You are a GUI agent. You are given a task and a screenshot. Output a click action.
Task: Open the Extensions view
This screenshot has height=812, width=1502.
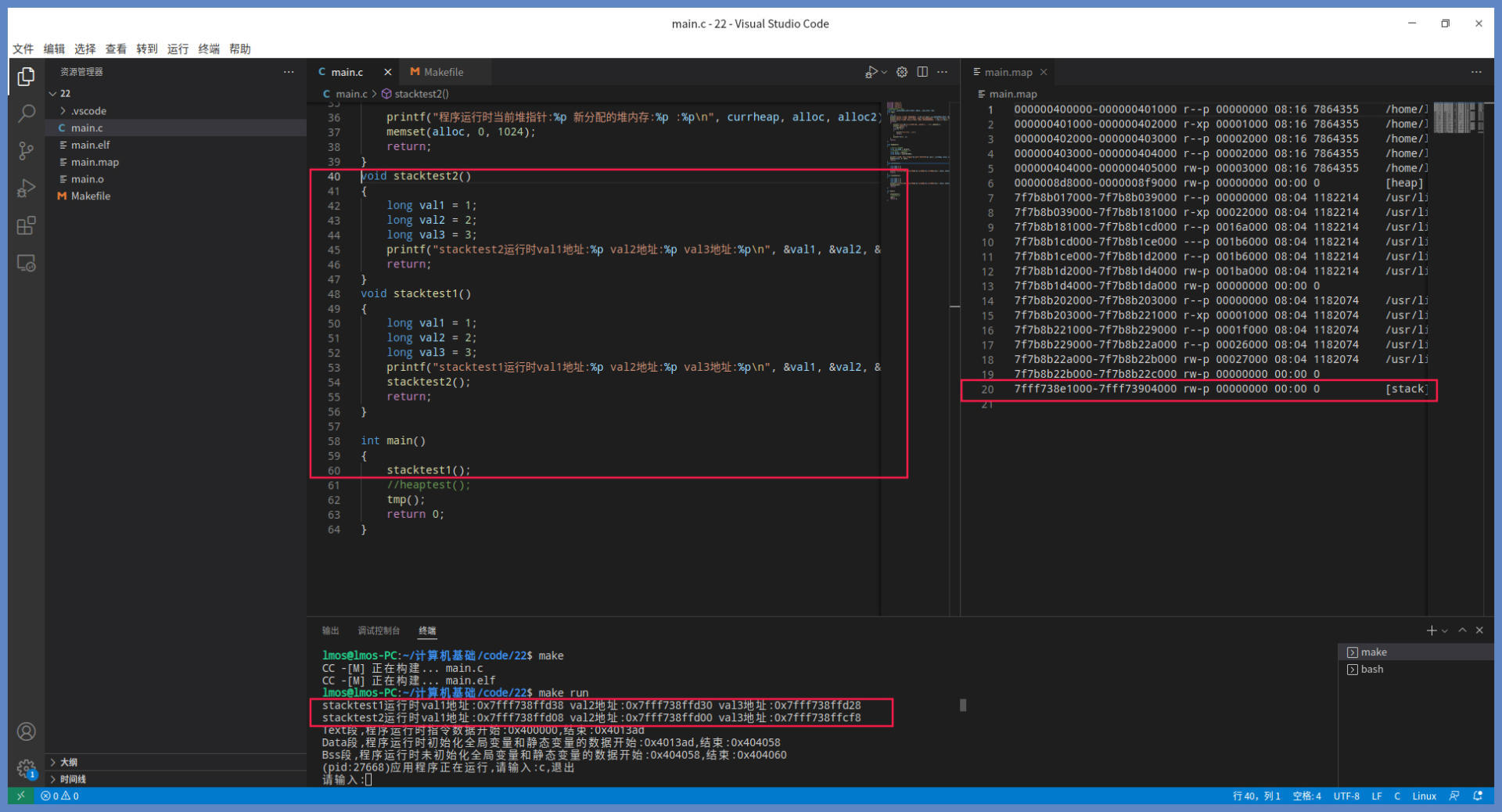[26, 226]
